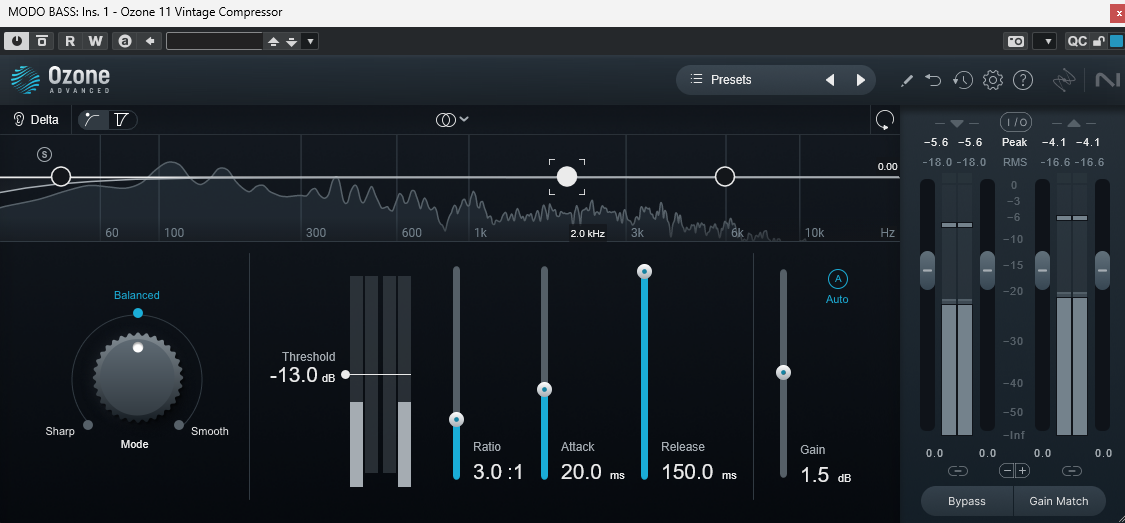
Task: Open the undo history clock icon
Action: tap(963, 80)
